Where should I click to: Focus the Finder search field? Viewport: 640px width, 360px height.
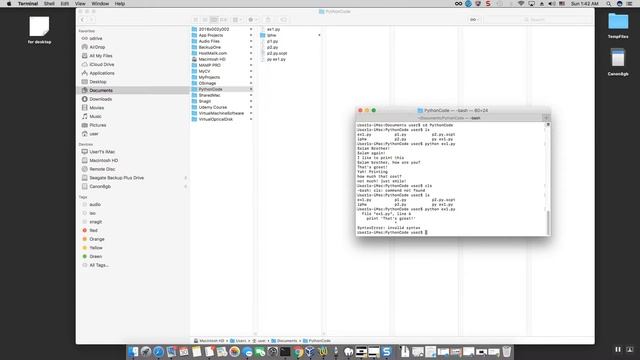[x=538, y=20]
